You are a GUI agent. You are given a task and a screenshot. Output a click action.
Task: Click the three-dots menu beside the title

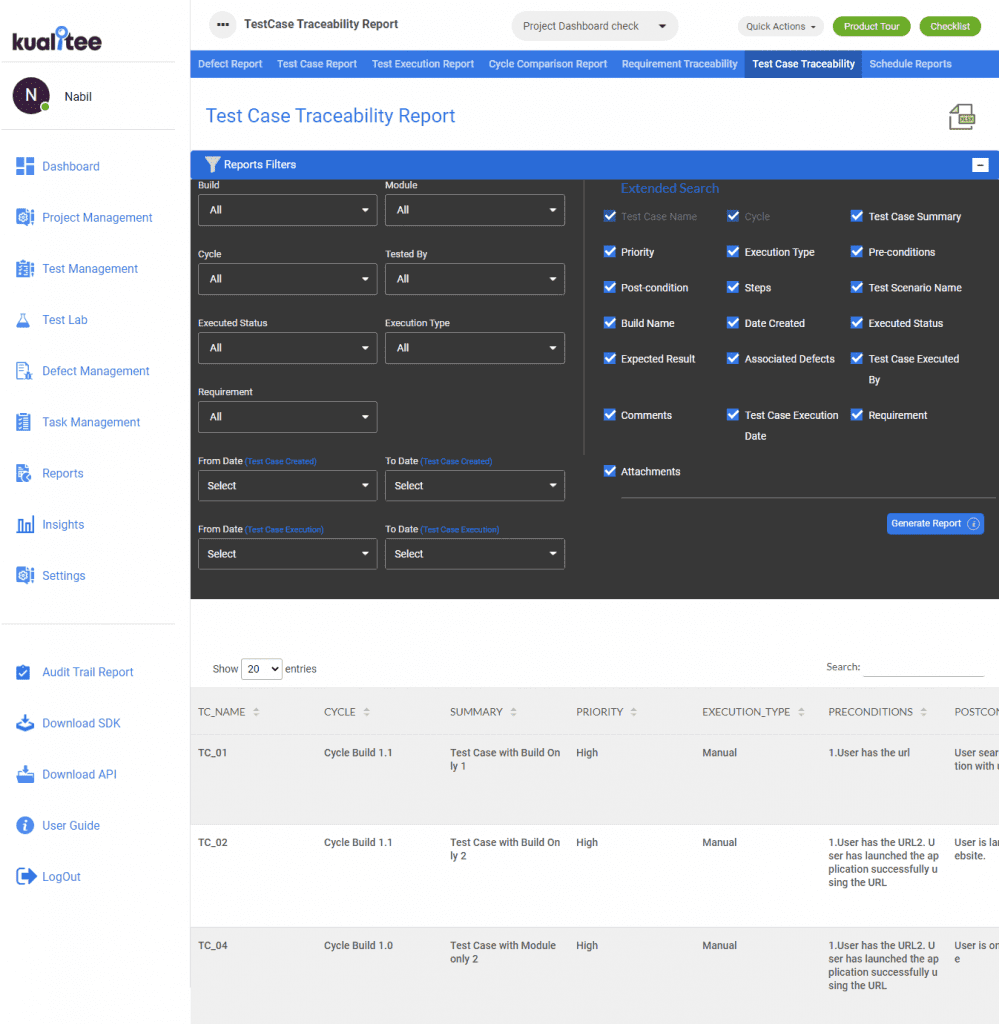(223, 25)
